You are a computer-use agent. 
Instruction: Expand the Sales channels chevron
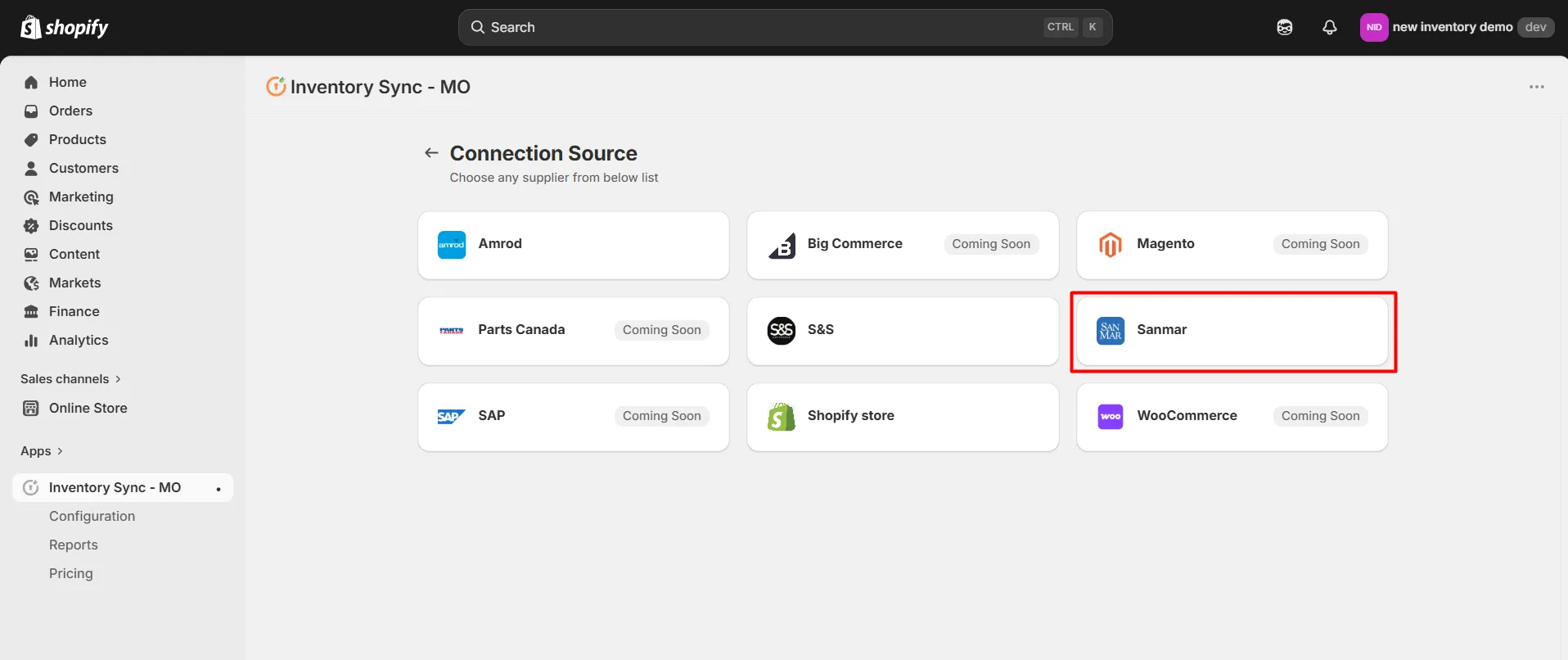click(x=118, y=379)
